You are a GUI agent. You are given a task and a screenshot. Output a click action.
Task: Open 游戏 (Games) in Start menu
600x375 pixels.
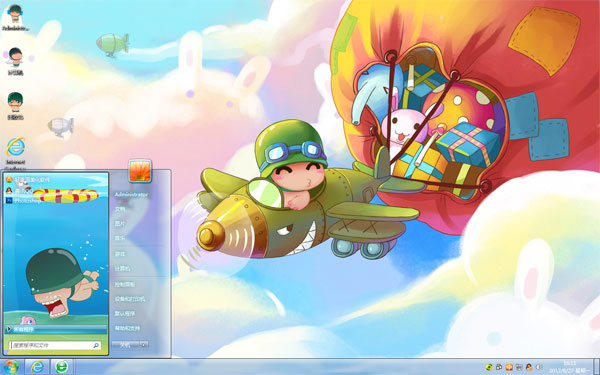tap(120, 254)
